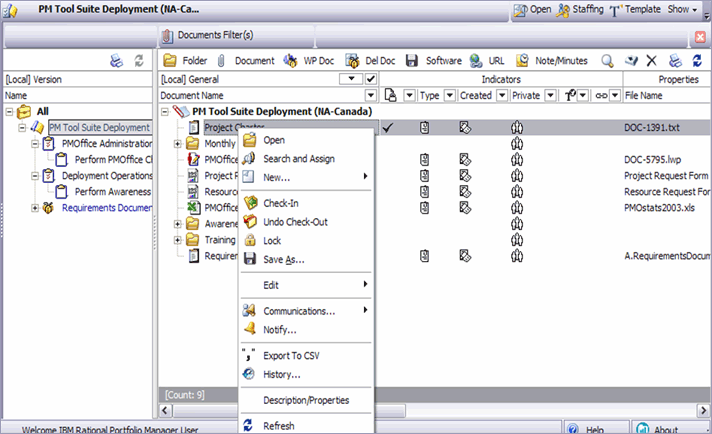
Task: Click the magnifier search icon in documents toolbar
Action: [607, 60]
